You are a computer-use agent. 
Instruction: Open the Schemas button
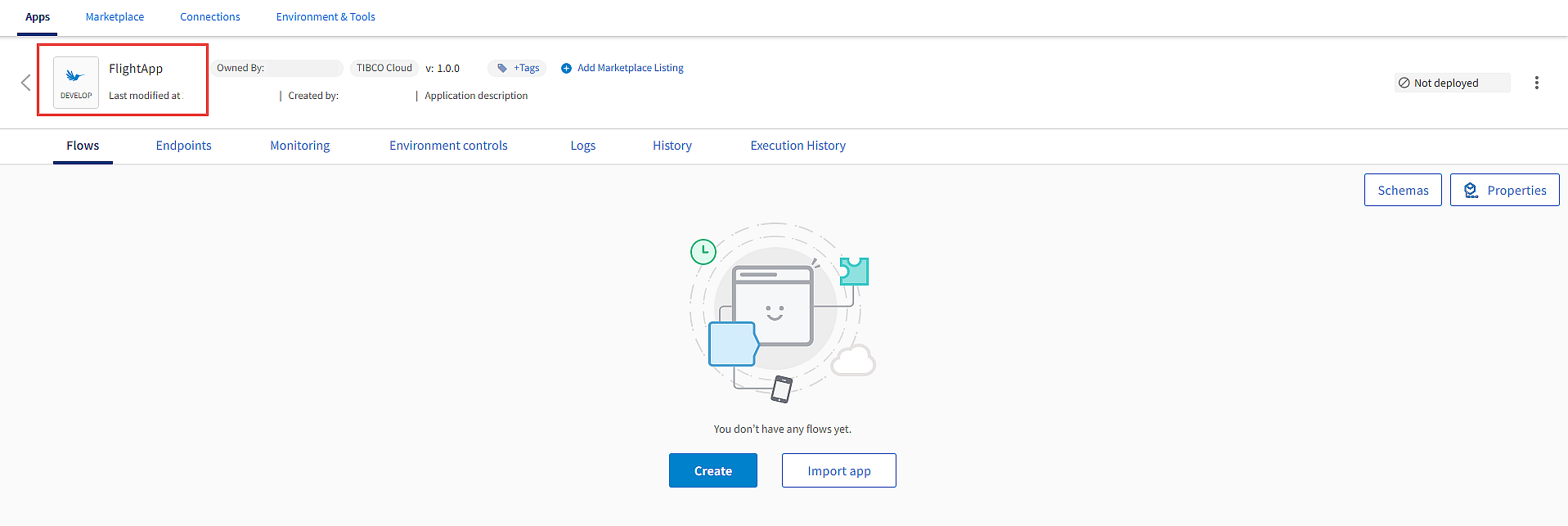click(x=1403, y=191)
